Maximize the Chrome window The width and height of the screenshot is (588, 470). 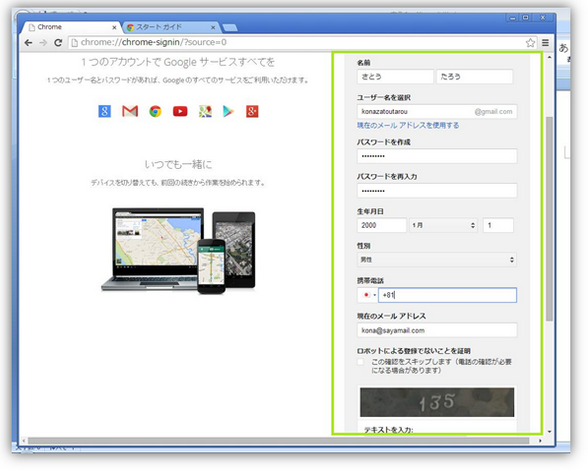click(526, 18)
